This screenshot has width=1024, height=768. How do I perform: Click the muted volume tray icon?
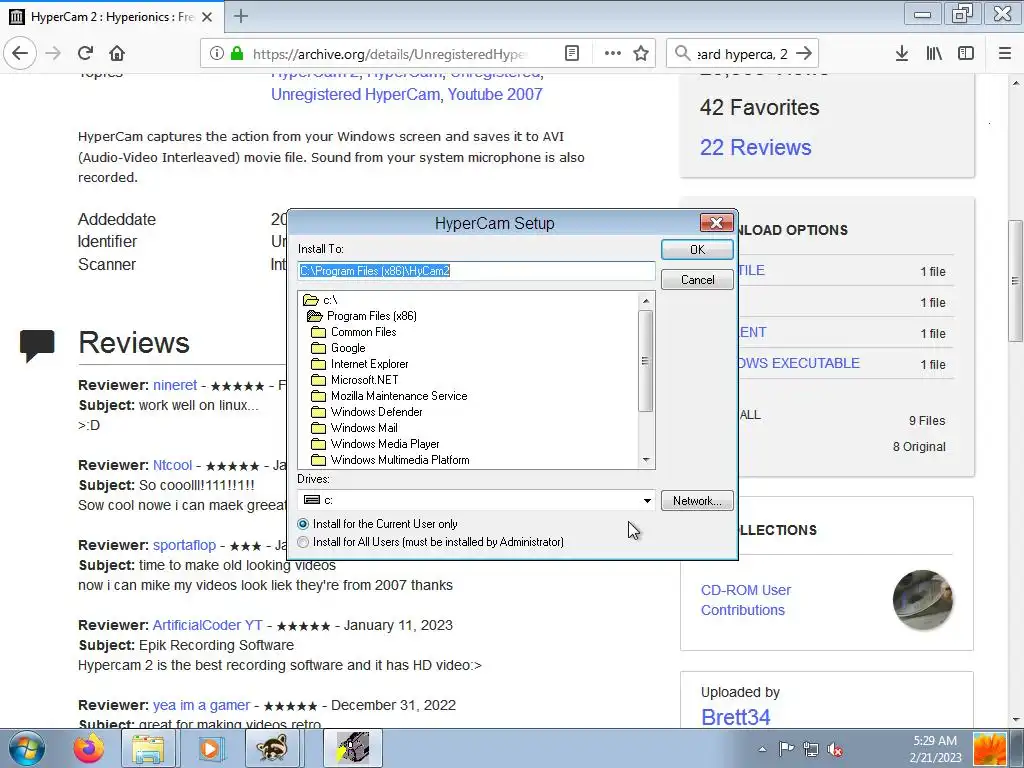pos(835,749)
